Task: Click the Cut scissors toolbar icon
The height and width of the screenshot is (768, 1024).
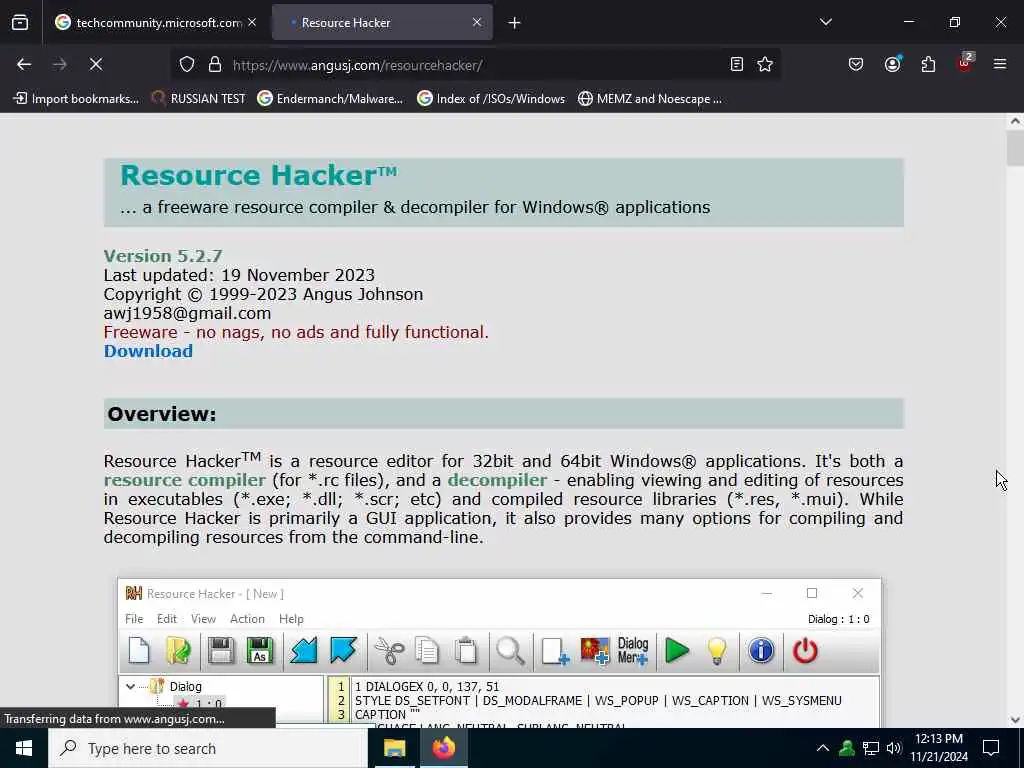Action: click(389, 651)
